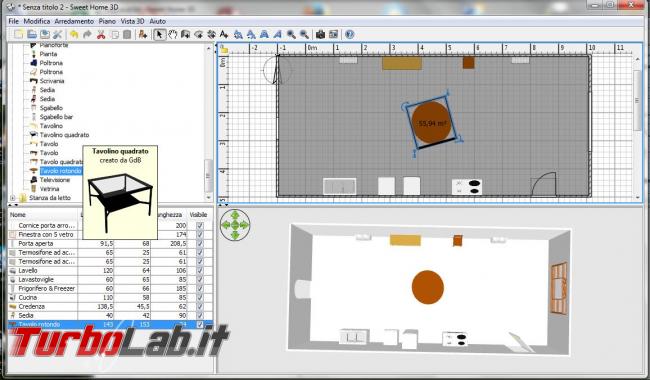Toggle the bold text style icon

point(264,34)
